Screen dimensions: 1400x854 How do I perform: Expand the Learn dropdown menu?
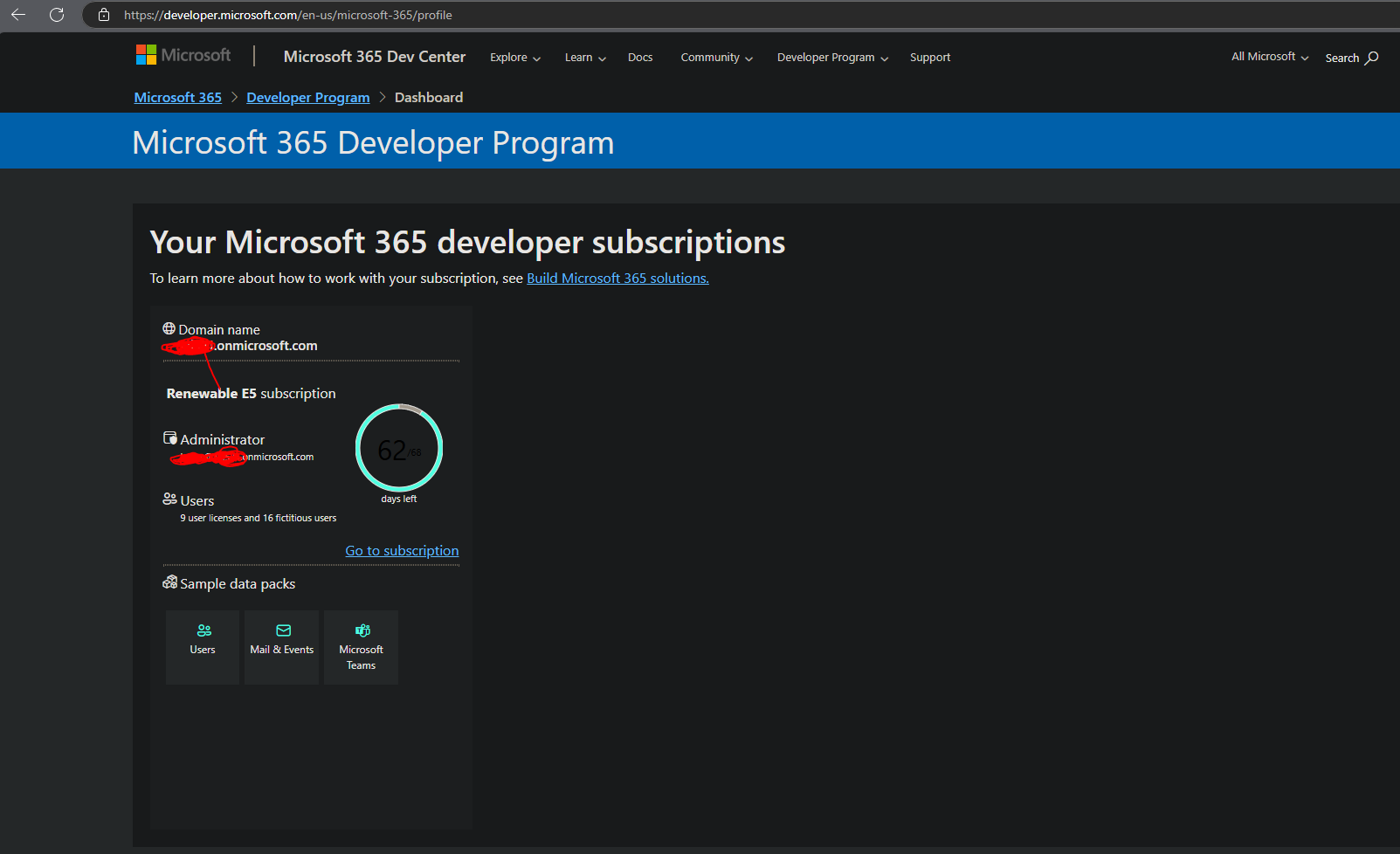click(x=584, y=58)
